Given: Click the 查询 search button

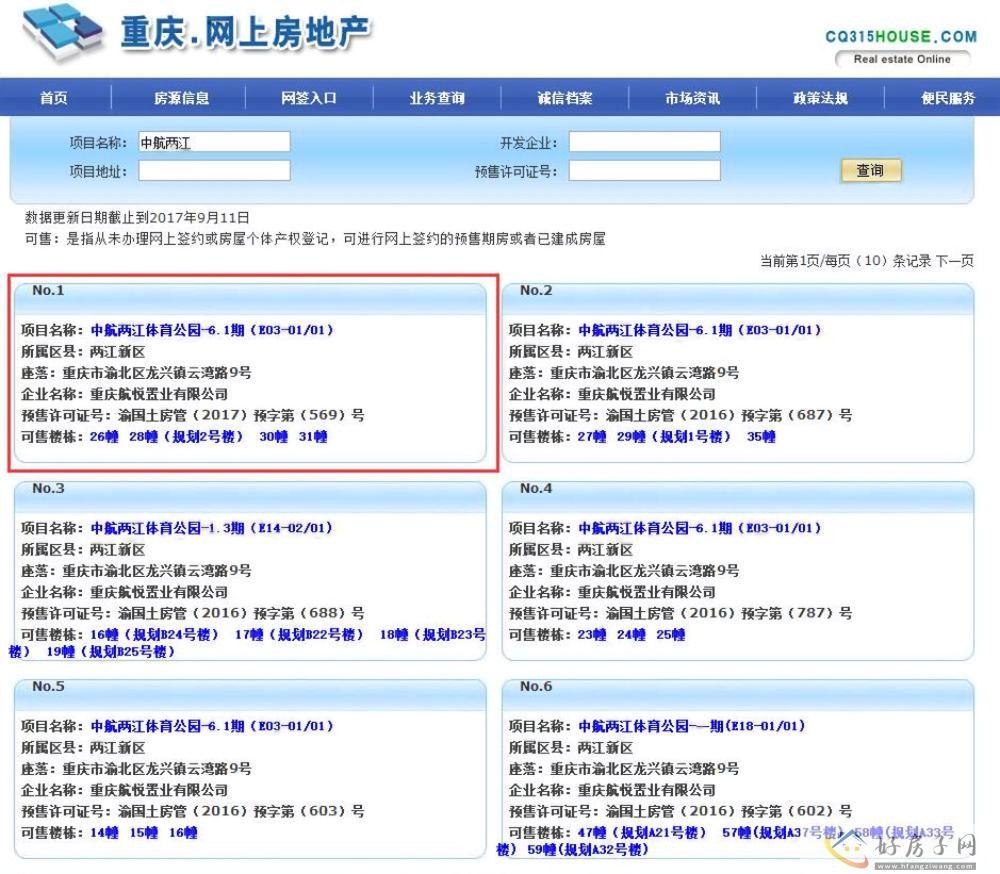Looking at the screenshot, I should pos(871,170).
